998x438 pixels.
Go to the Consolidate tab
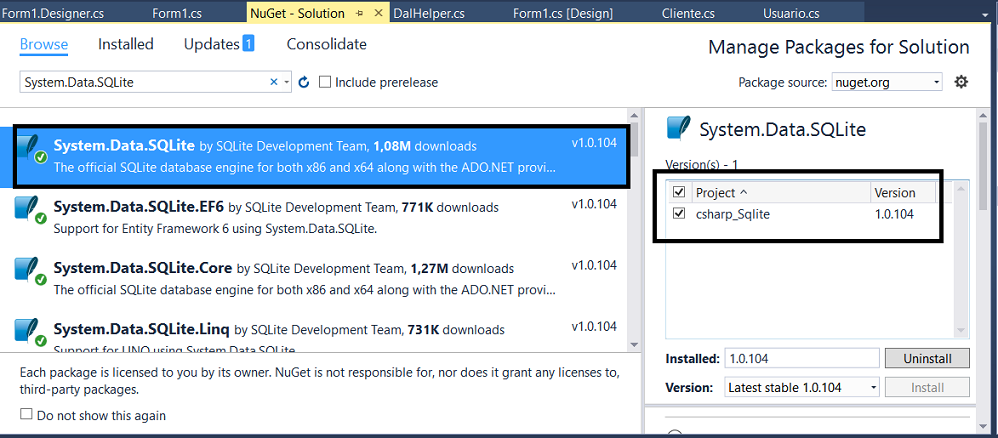pos(327,44)
